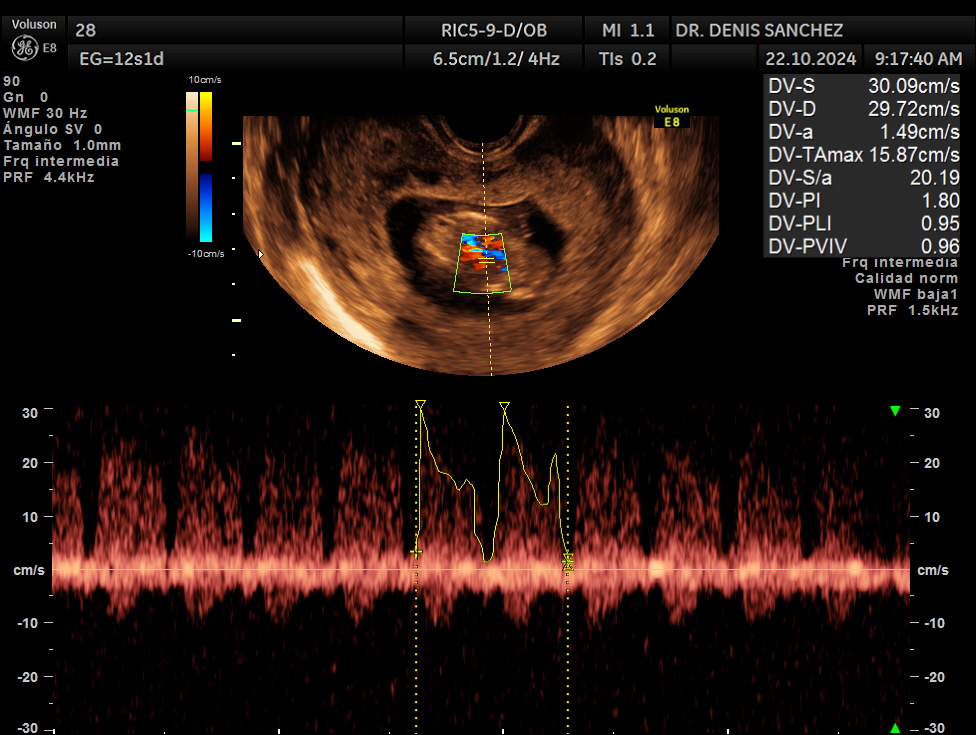Image resolution: width=976 pixels, height=735 pixels.
Task: Select the green up triangle at bottom right
Action: [x=895, y=727]
